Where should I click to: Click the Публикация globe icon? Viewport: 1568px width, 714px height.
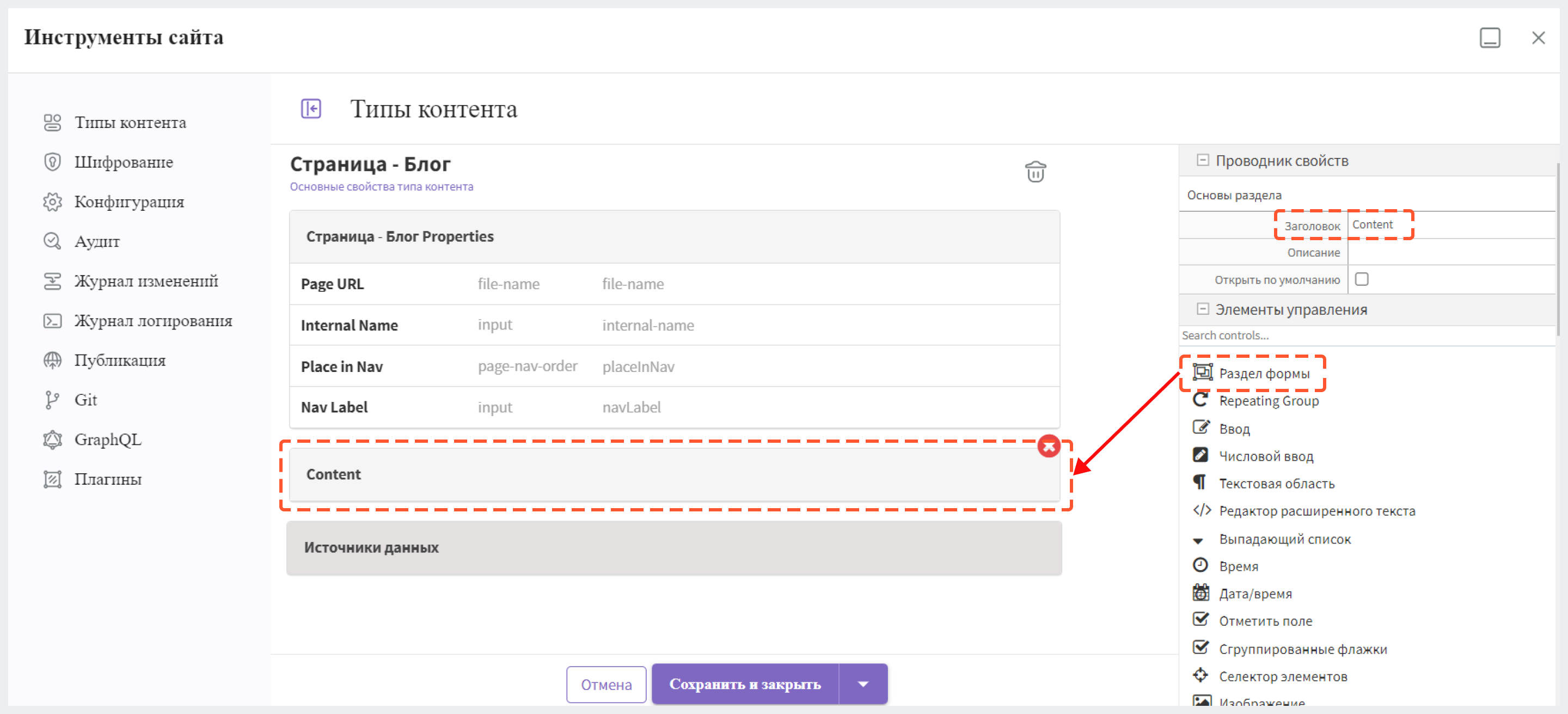pos(52,361)
